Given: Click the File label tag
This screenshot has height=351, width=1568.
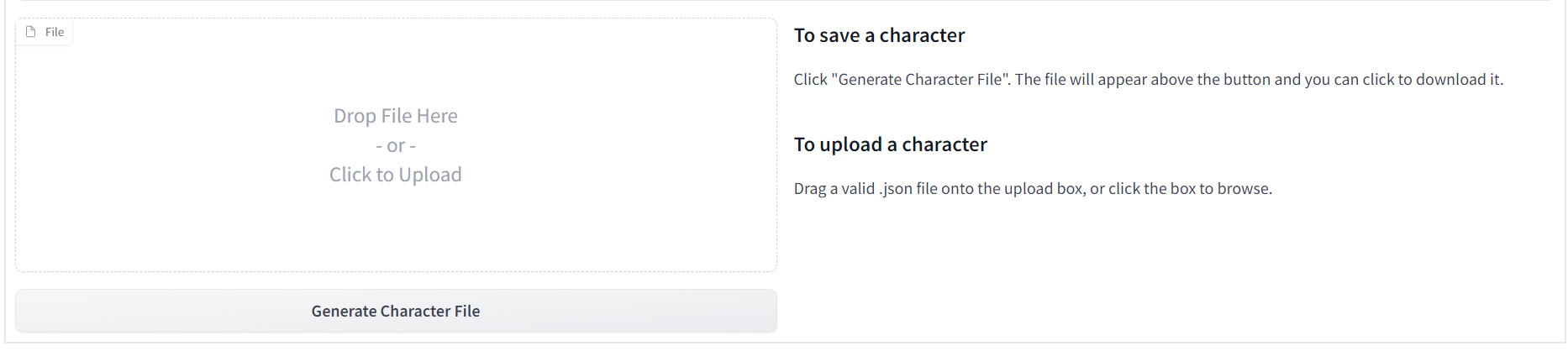Looking at the screenshot, I should [55, 32].
